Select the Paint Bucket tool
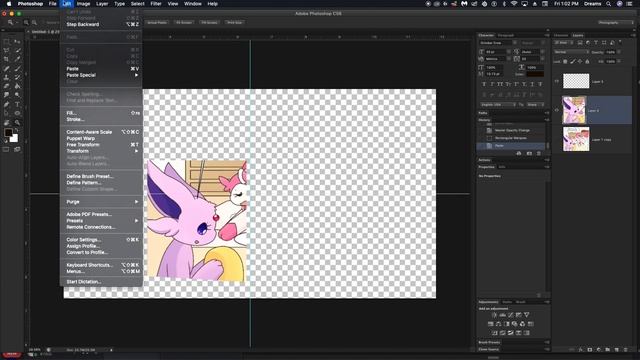The width and height of the screenshot is (640, 360). tap(17, 86)
